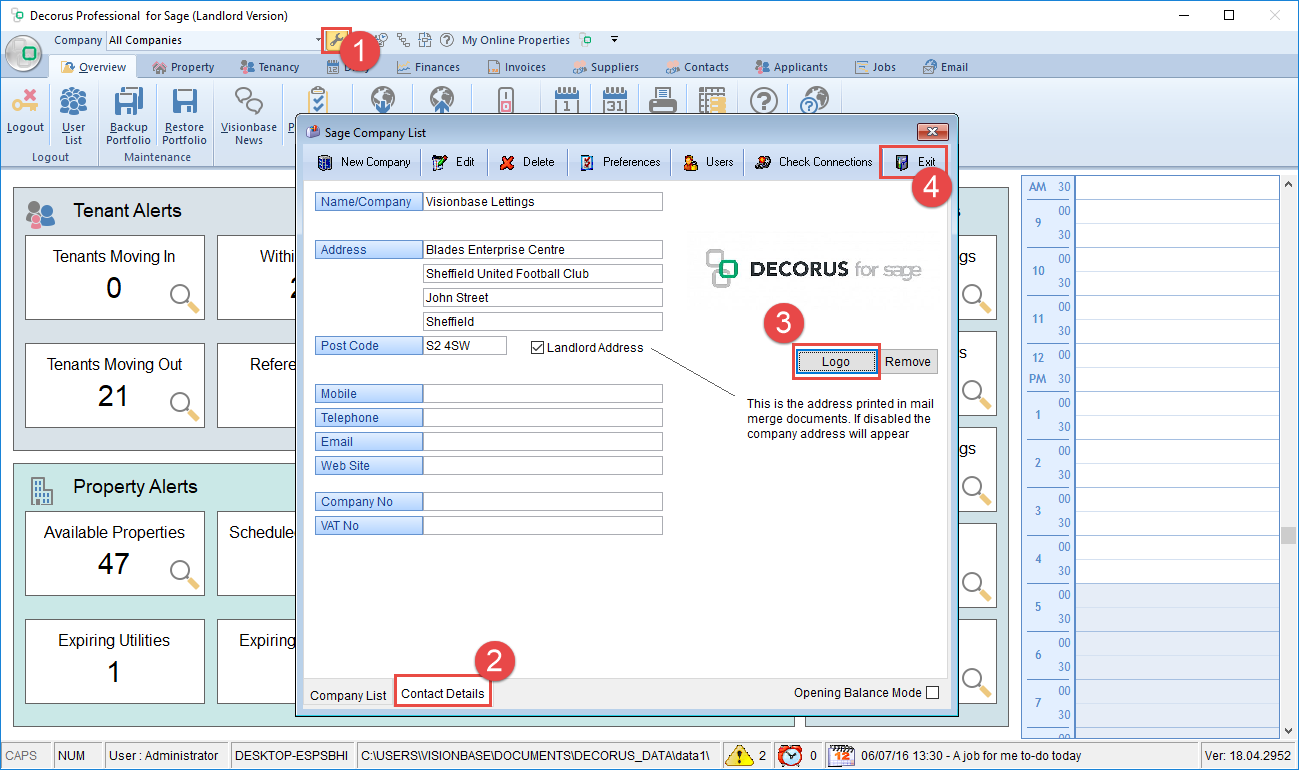Go to the Suppliers ribbon tab
Viewport: 1299px width, 770px height.
[x=606, y=67]
